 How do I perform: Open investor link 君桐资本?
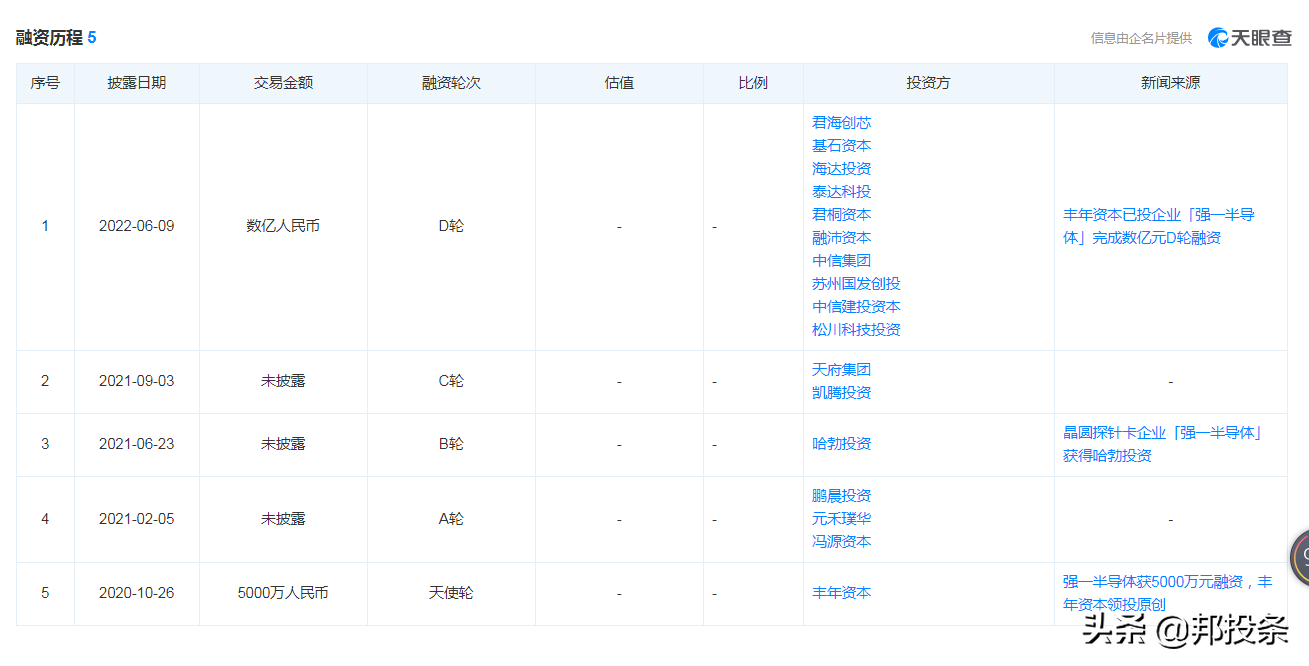click(x=841, y=214)
